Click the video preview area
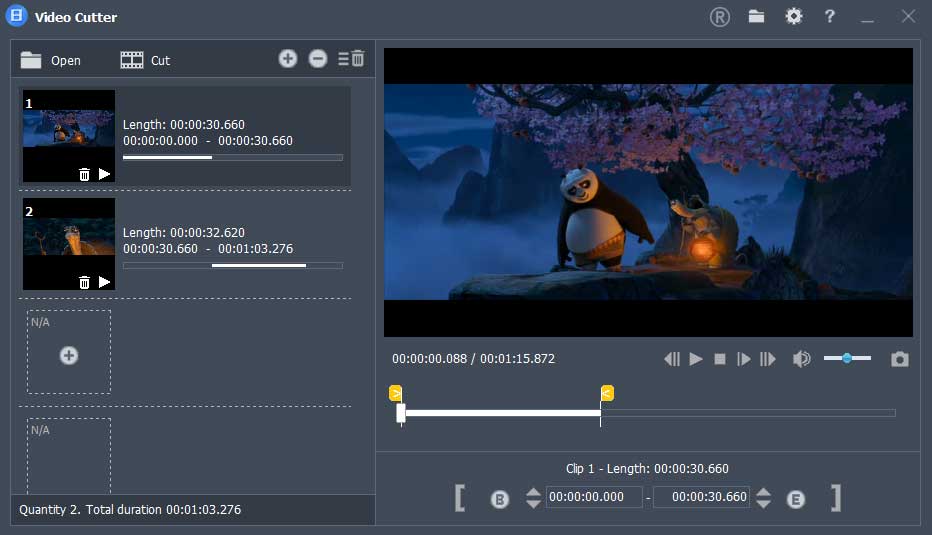932x535 pixels. [648, 192]
